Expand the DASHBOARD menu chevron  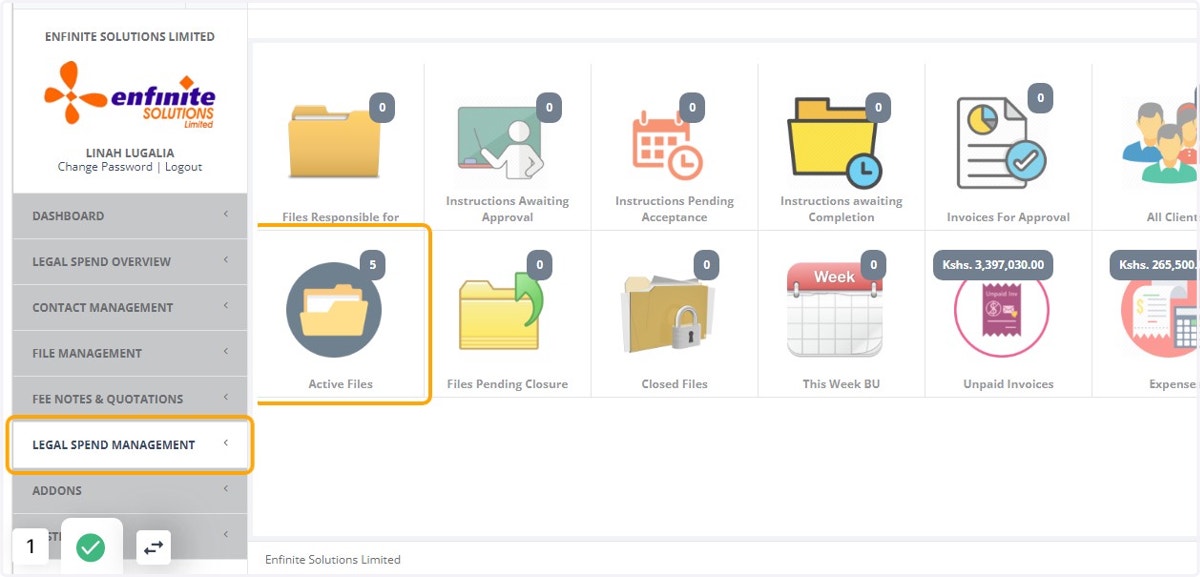pyautogui.click(x=226, y=215)
